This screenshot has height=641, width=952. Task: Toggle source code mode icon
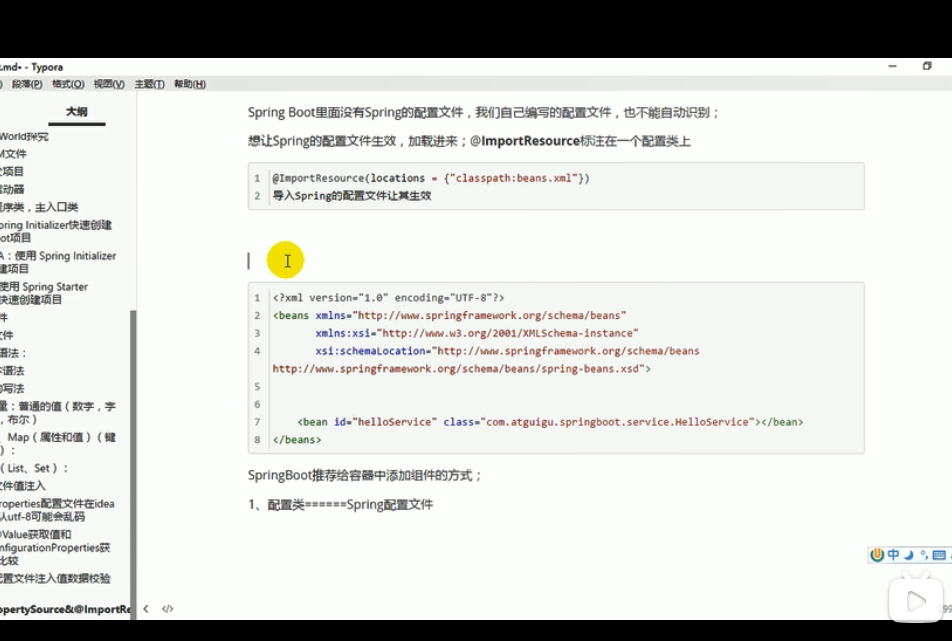[168, 609]
